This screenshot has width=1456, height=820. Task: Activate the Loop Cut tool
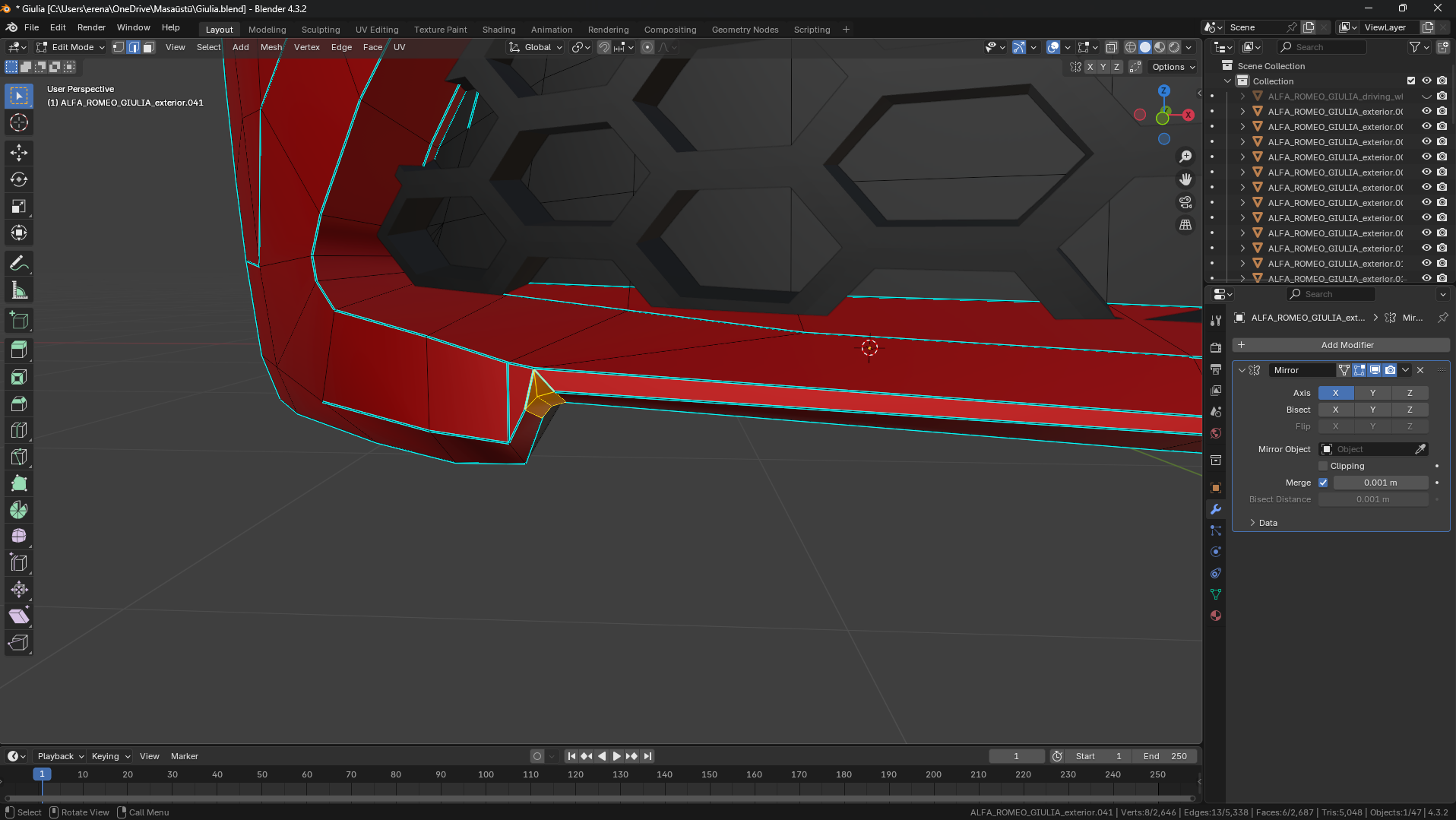[19, 430]
